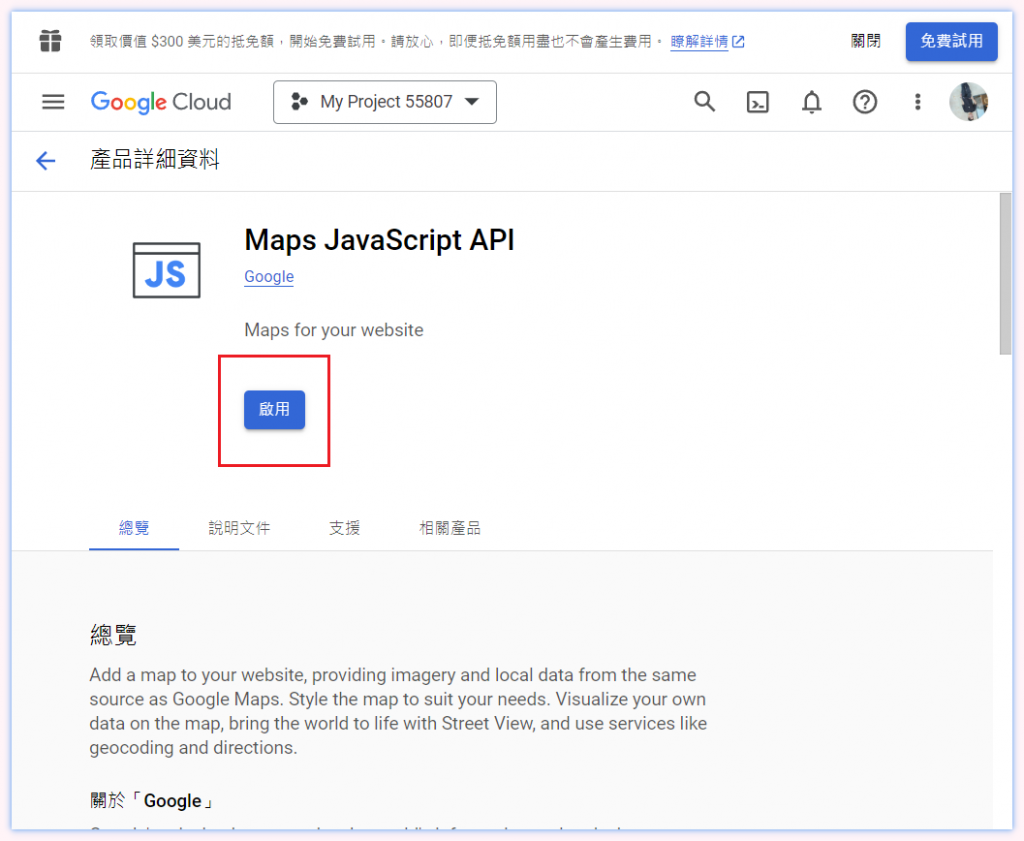Click the 啟用 enable button
The height and width of the screenshot is (841, 1024).
[x=274, y=409]
